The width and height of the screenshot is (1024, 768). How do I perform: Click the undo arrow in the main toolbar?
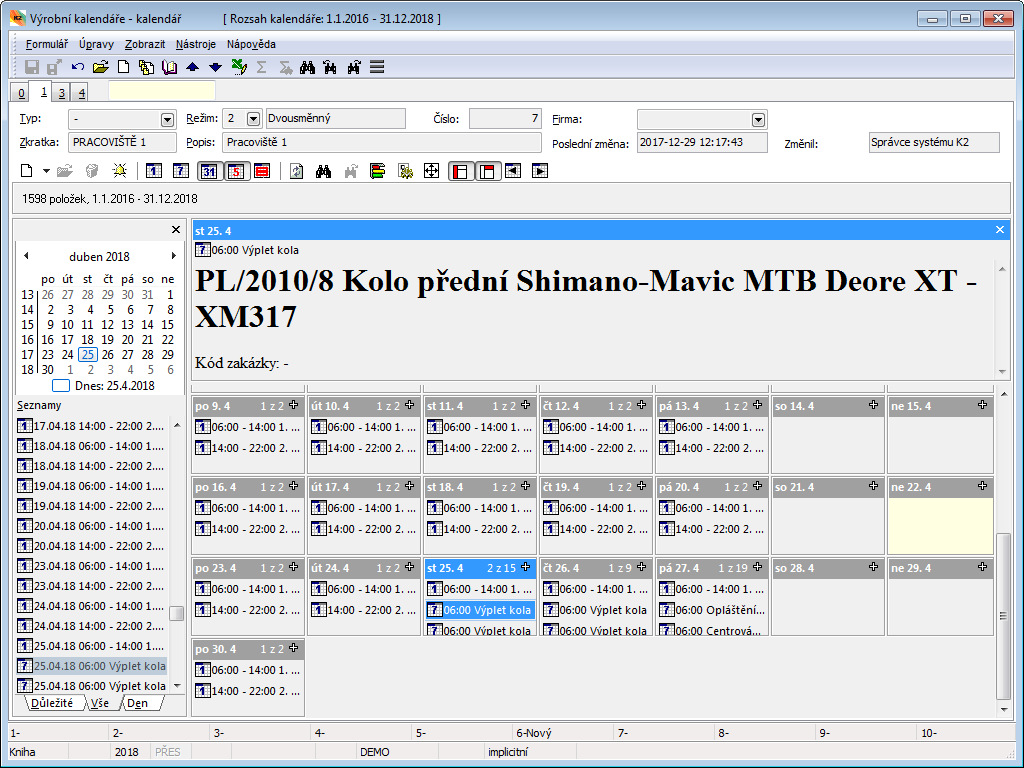[x=78, y=67]
